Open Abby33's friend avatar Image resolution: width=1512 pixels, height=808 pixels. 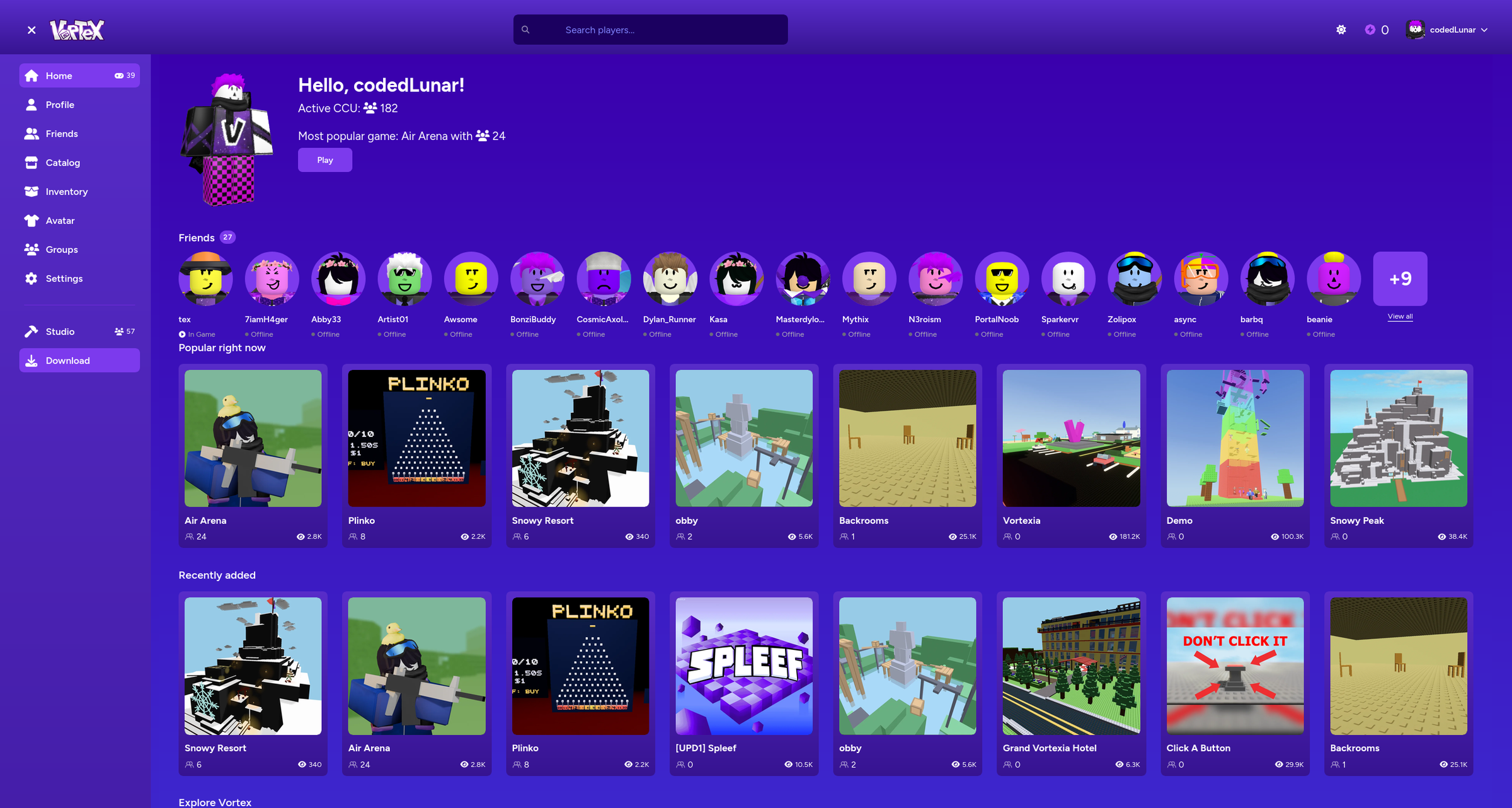(x=338, y=279)
